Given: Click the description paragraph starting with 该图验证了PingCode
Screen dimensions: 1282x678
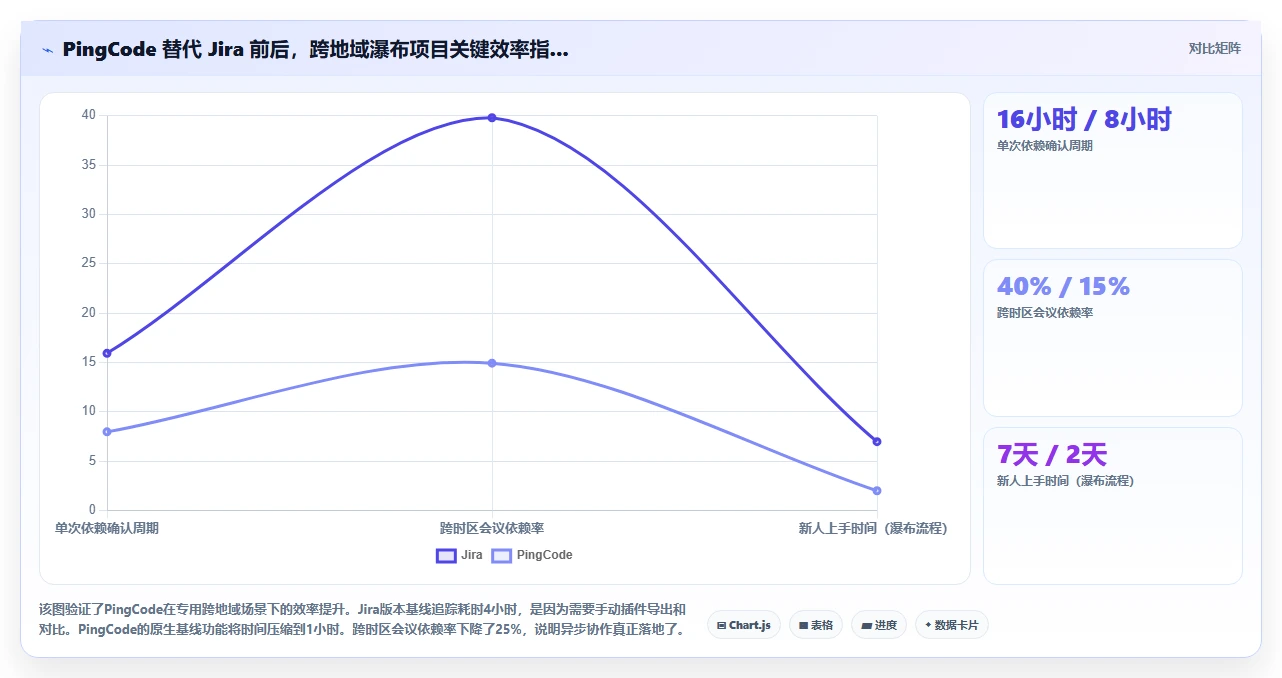Looking at the screenshot, I should pyautogui.click(x=363, y=619).
